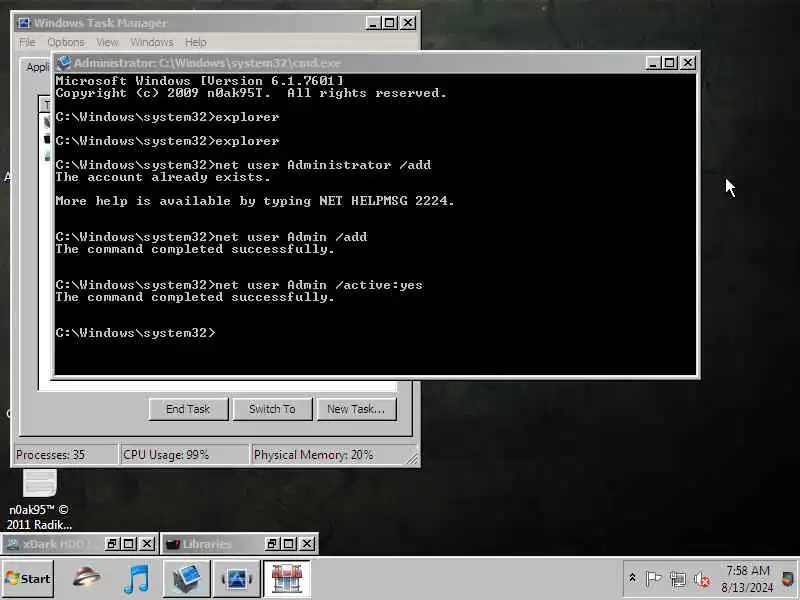Image resolution: width=800 pixels, height=600 pixels.
Task: Click the NET HELPMSG 2224 help line
Action: [x=255, y=201]
